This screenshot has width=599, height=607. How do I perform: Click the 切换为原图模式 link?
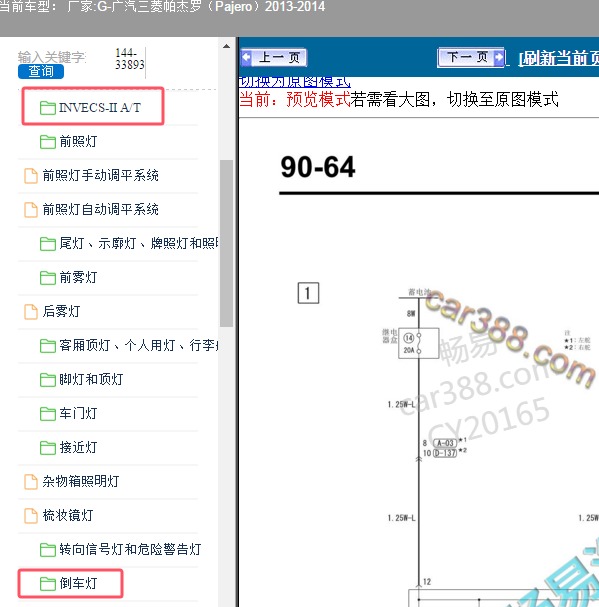click(295, 82)
